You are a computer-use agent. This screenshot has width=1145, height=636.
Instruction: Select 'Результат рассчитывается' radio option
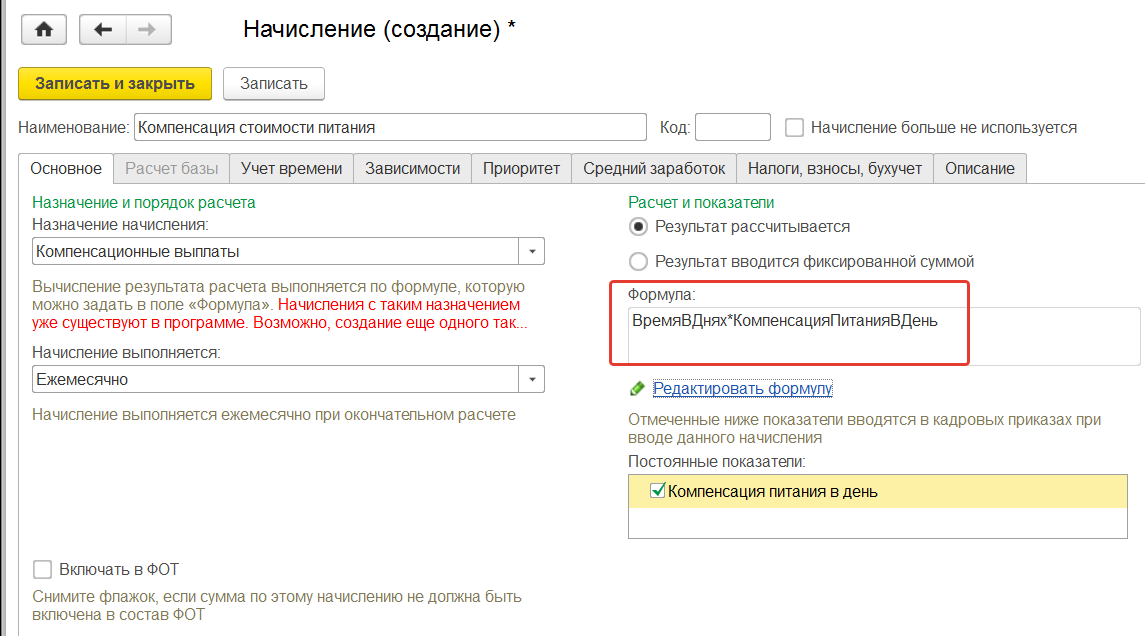click(638, 227)
